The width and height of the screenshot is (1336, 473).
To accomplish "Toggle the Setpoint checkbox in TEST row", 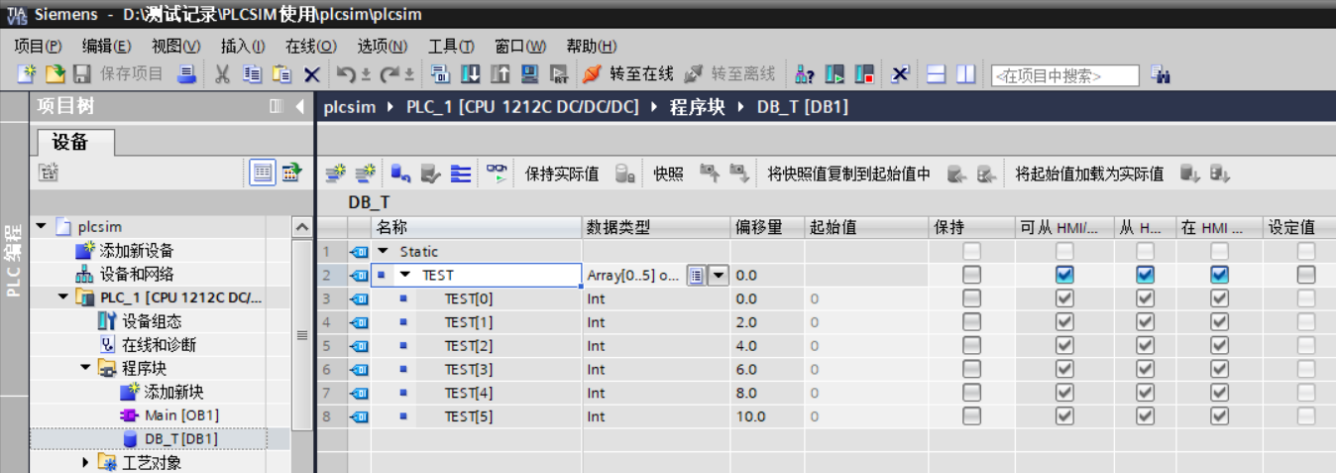I will (x=1306, y=275).
